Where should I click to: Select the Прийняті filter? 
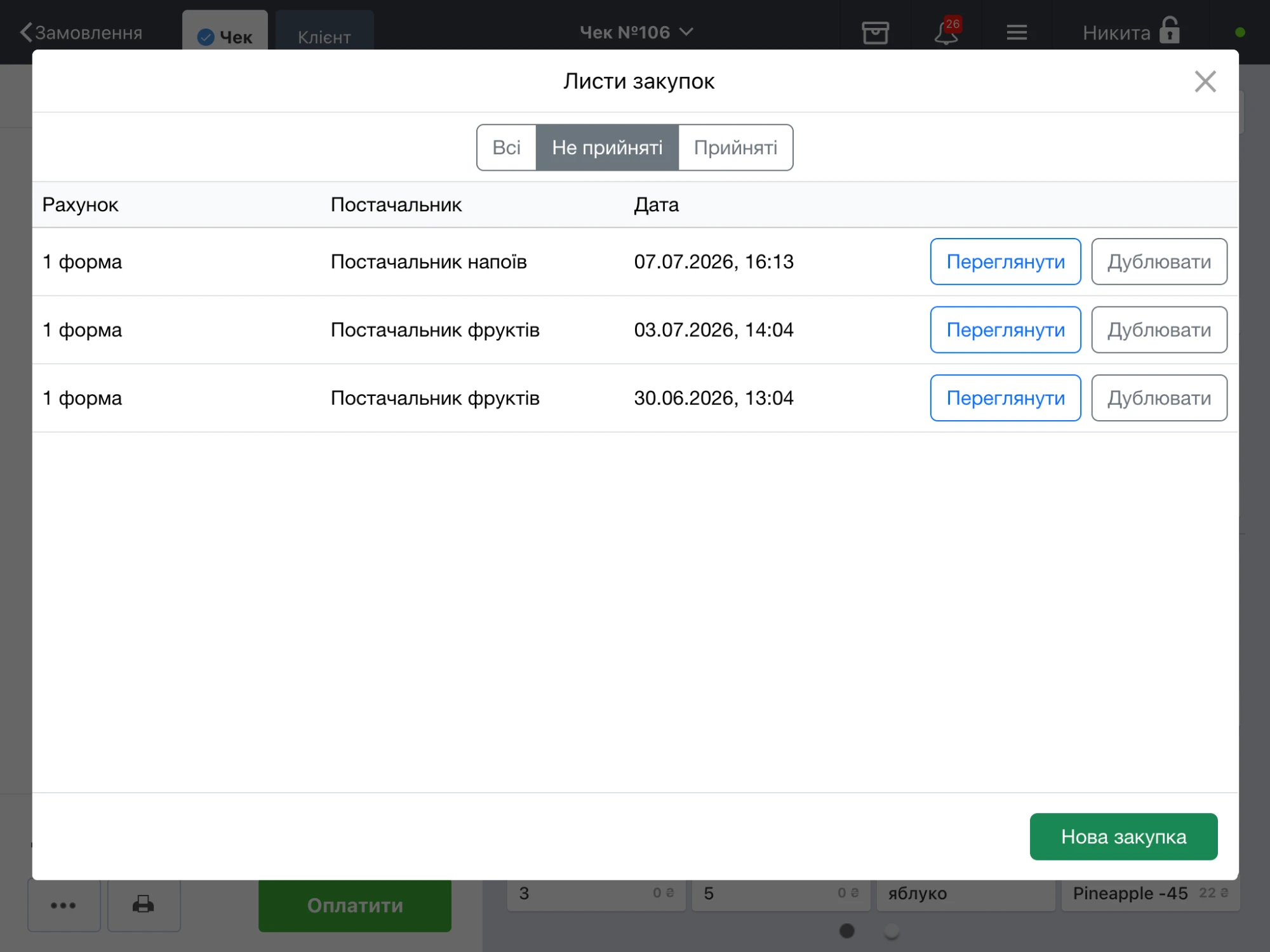[x=735, y=147]
